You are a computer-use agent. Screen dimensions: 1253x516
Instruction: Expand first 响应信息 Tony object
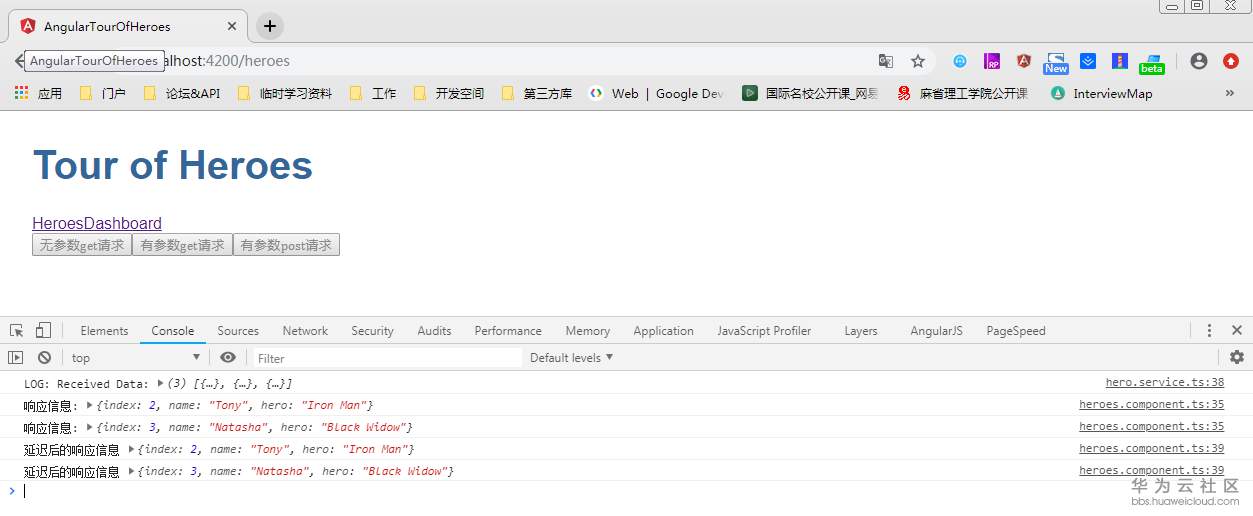(91, 405)
